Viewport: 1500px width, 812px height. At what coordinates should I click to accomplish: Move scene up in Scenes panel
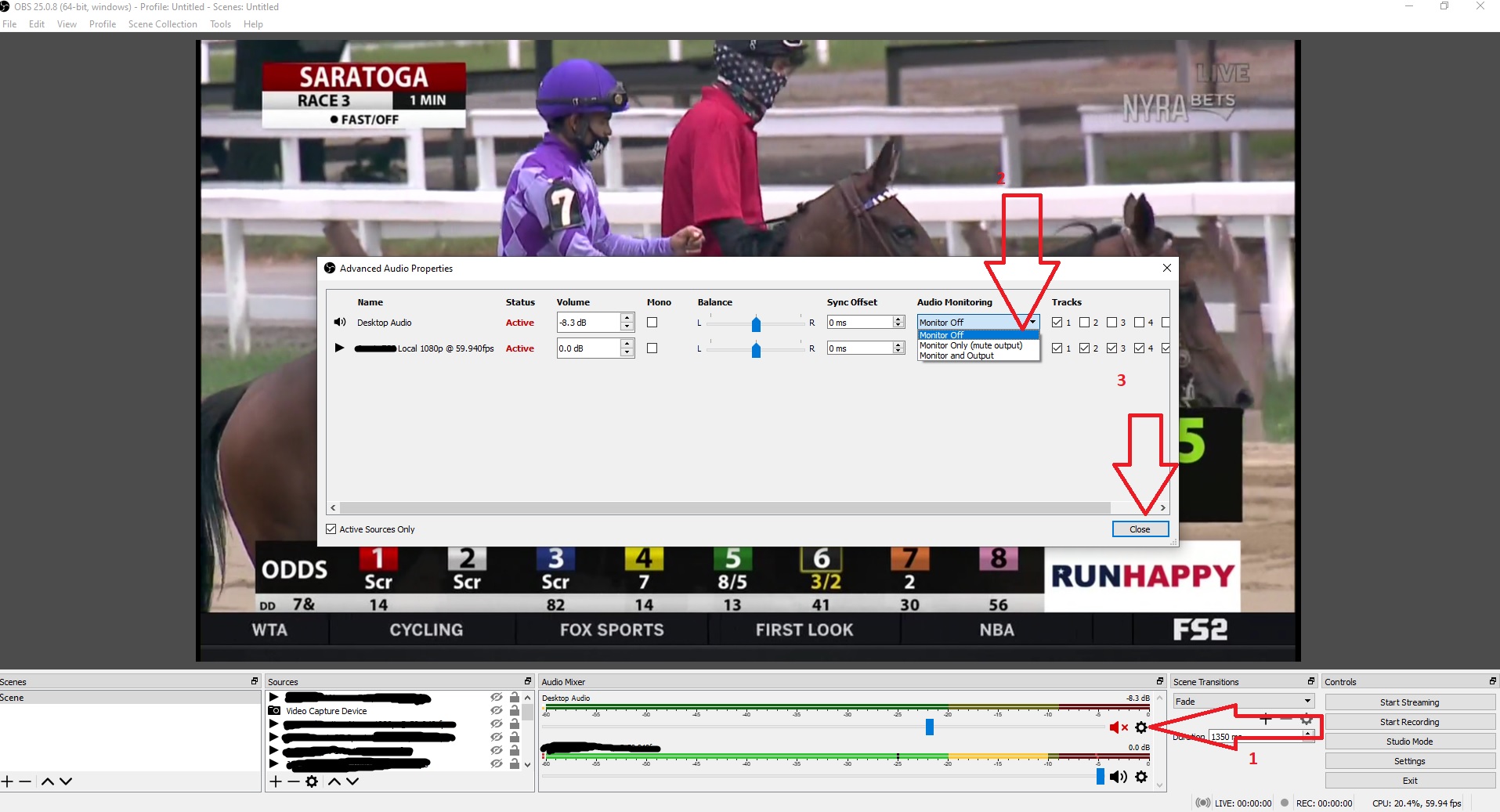click(x=47, y=781)
